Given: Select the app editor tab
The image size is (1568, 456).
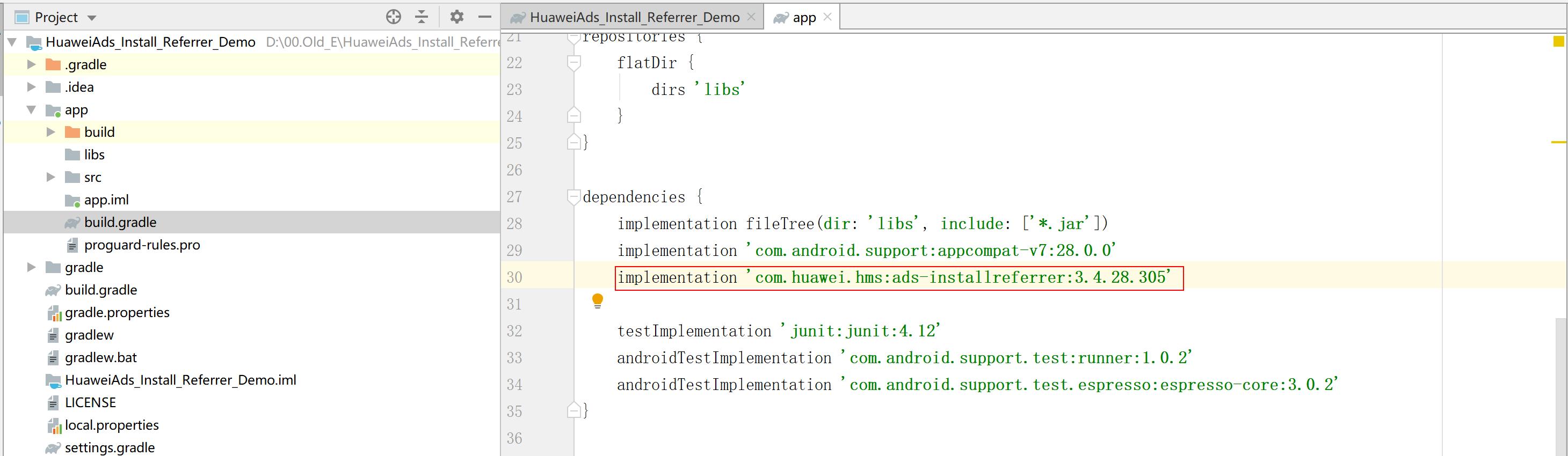Looking at the screenshot, I should point(803,18).
